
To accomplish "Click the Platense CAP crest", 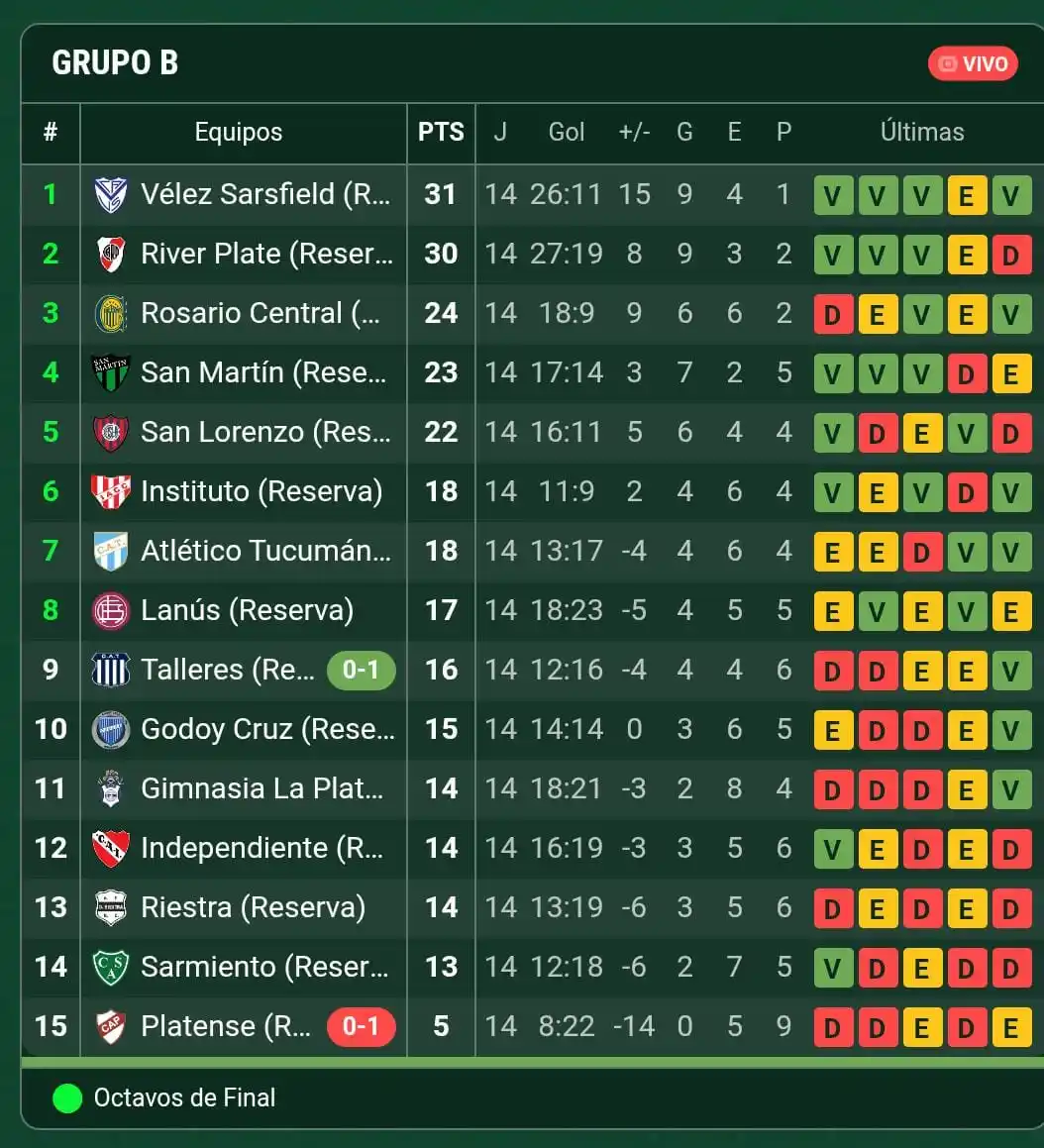I will click(111, 1026).
